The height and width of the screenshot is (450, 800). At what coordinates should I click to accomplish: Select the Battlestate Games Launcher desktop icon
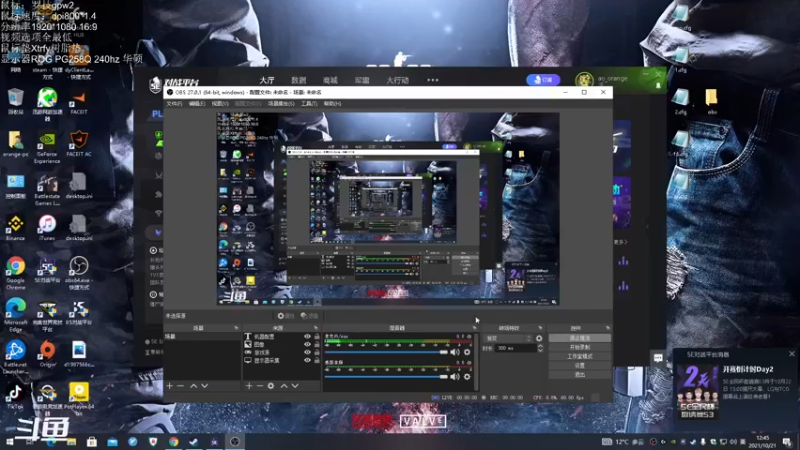[47, 190]
